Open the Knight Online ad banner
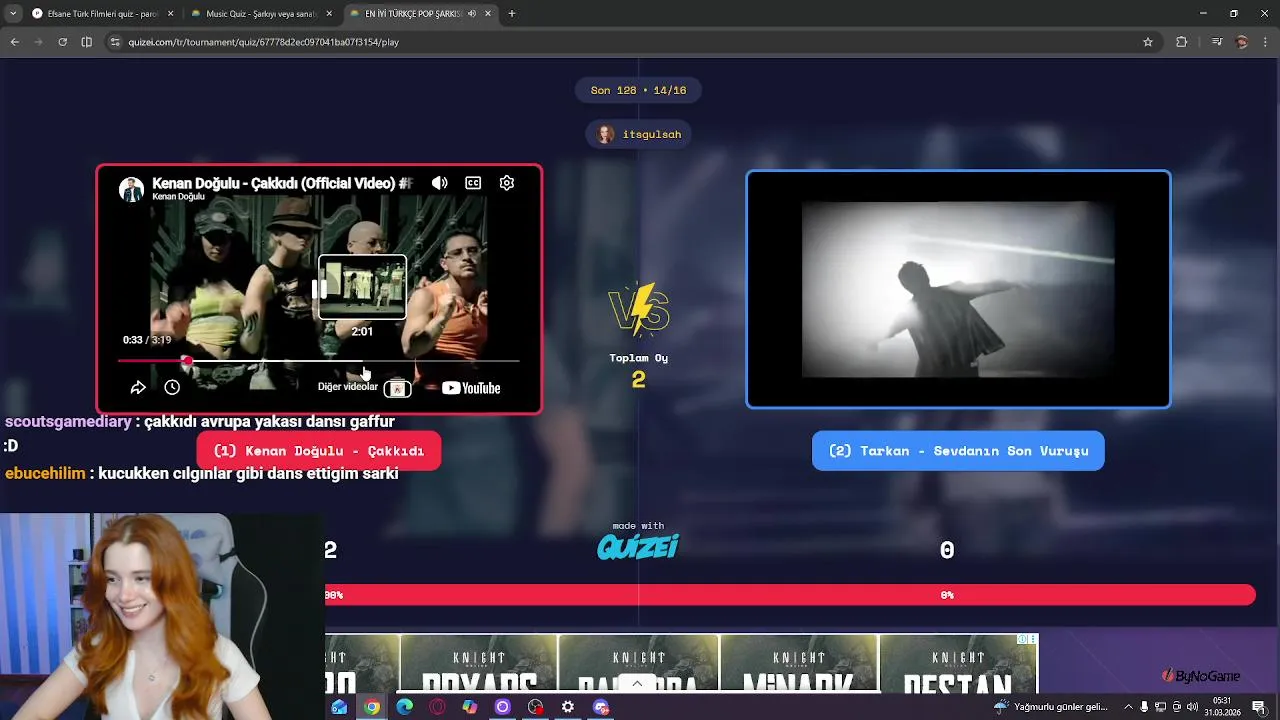1280x720 pixels. (x=681, y=663)
